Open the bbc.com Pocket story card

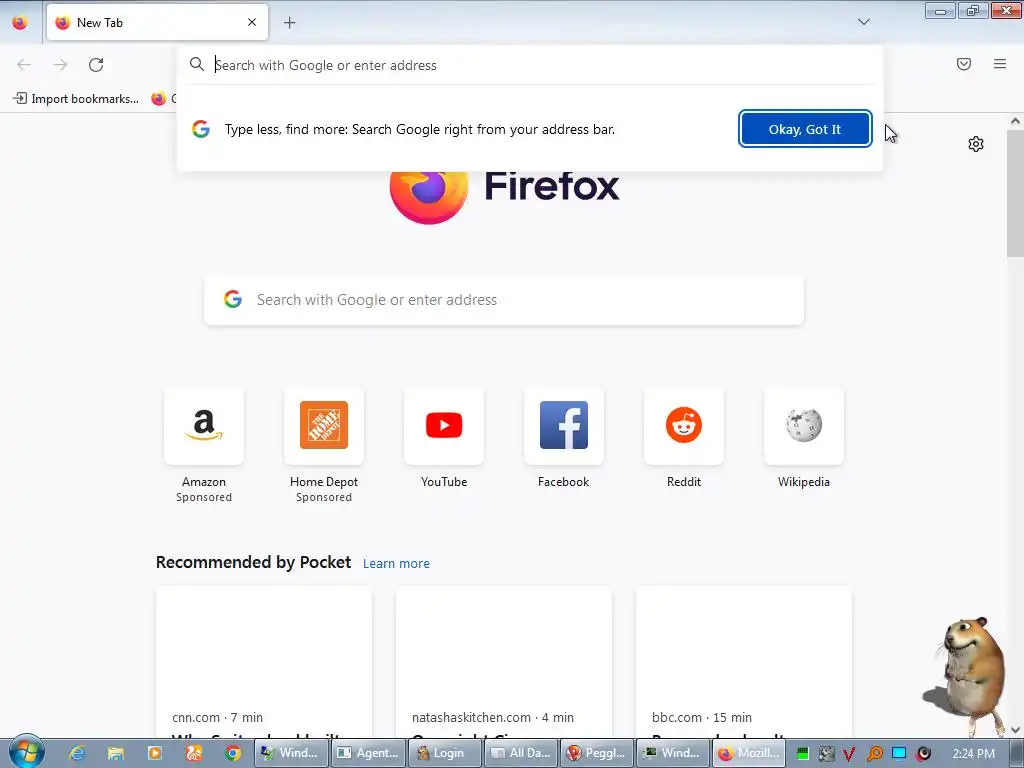click(x=743, y=662)
